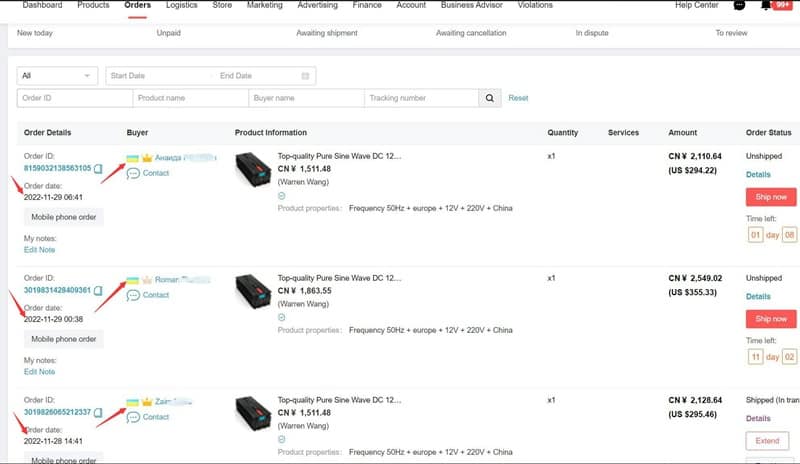
Task: Click Ship now for the first order
Action: coord(771,197)
